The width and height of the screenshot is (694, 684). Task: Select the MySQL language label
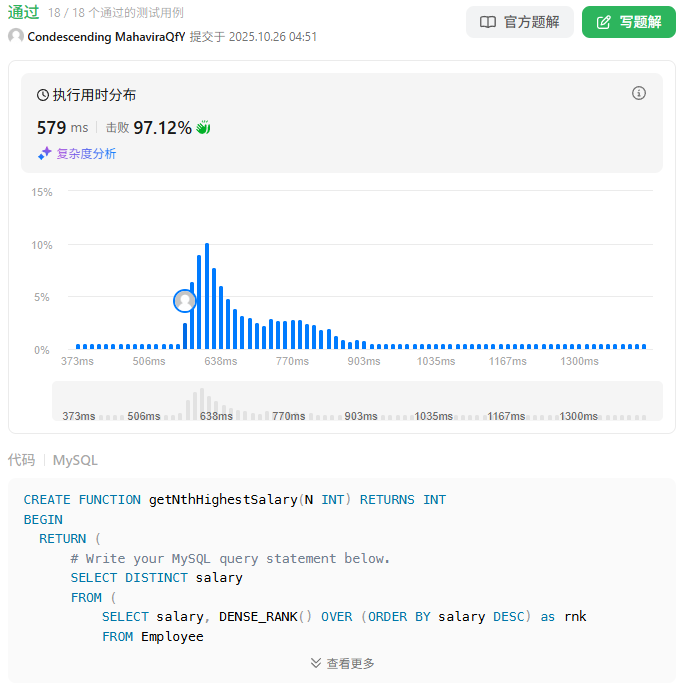[x=75, y=460]
